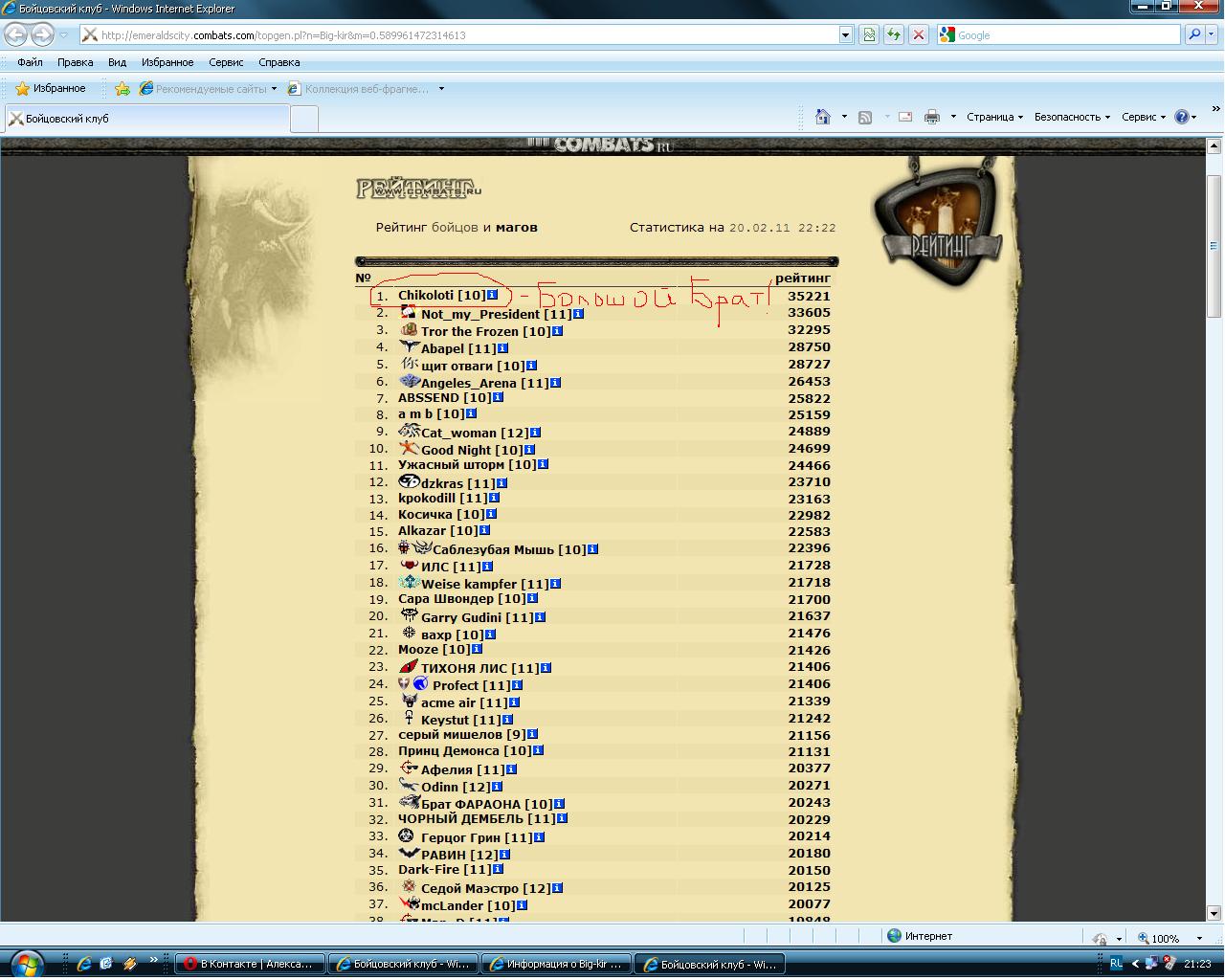Click the compatibility view icon in address bar
Screen dimensions: 1225x980
[x=868, y=35]
